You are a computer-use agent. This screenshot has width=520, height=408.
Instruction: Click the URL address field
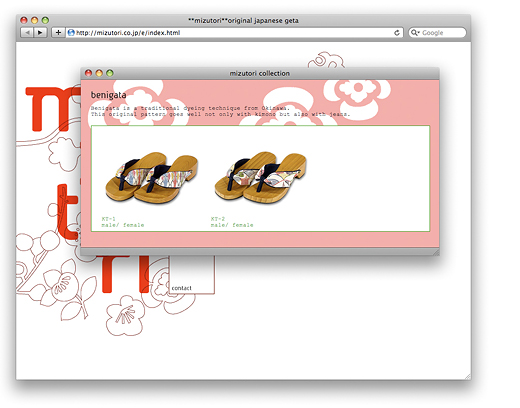pos(234,33)
